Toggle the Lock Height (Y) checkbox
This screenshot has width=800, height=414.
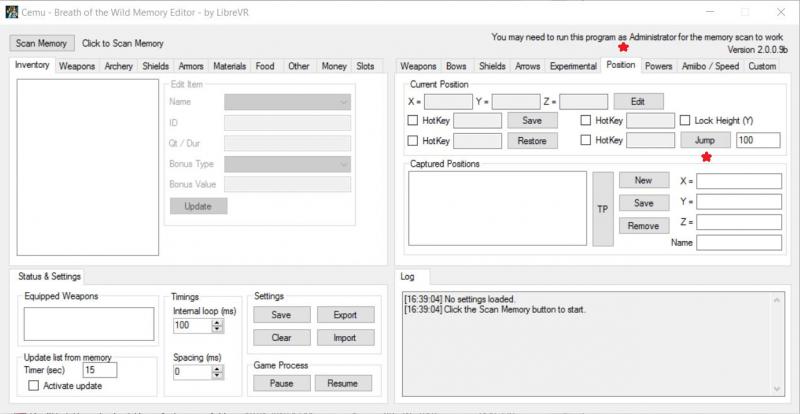(x=685, y=121)
